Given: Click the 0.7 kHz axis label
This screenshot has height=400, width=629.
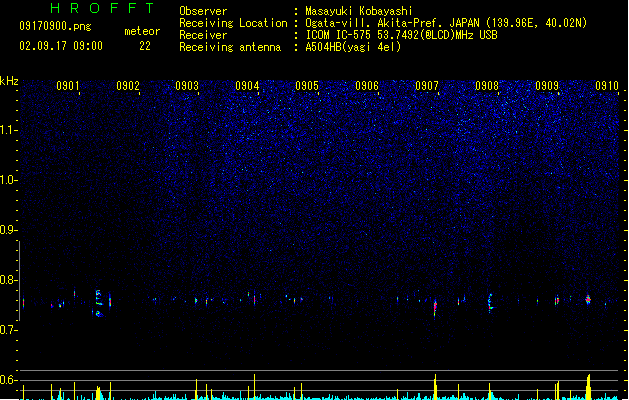Looking at the screenshot, I should pyautogui.click(x=8, y=330).
